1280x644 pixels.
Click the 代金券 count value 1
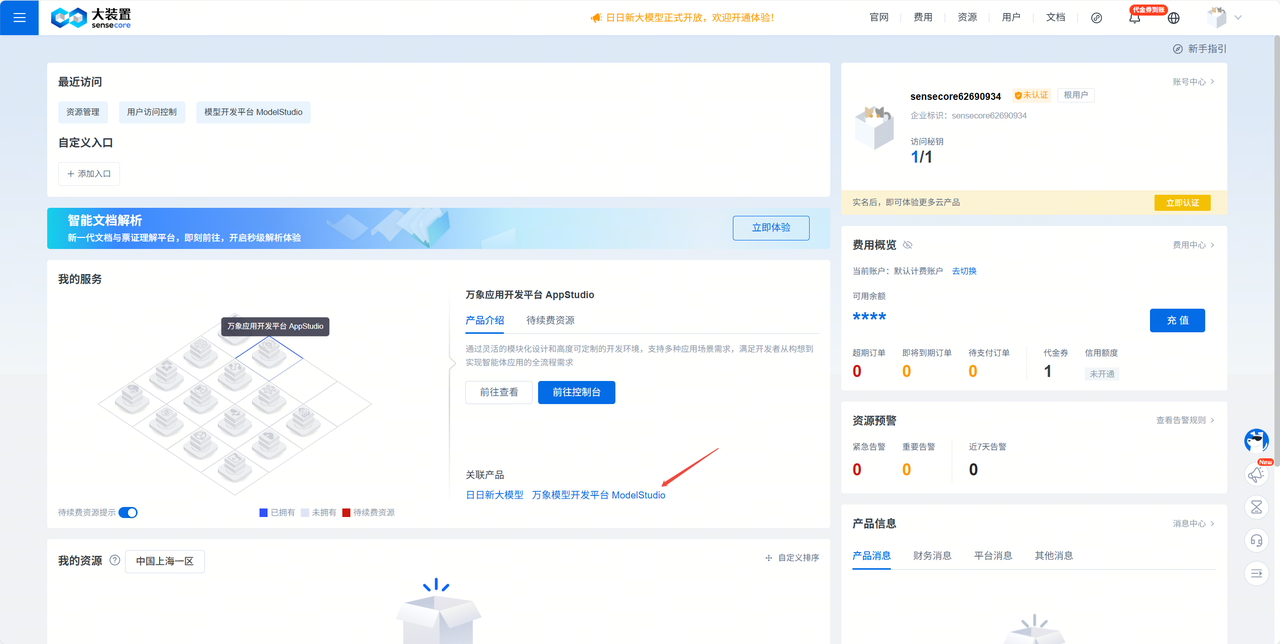[1048, 371]
